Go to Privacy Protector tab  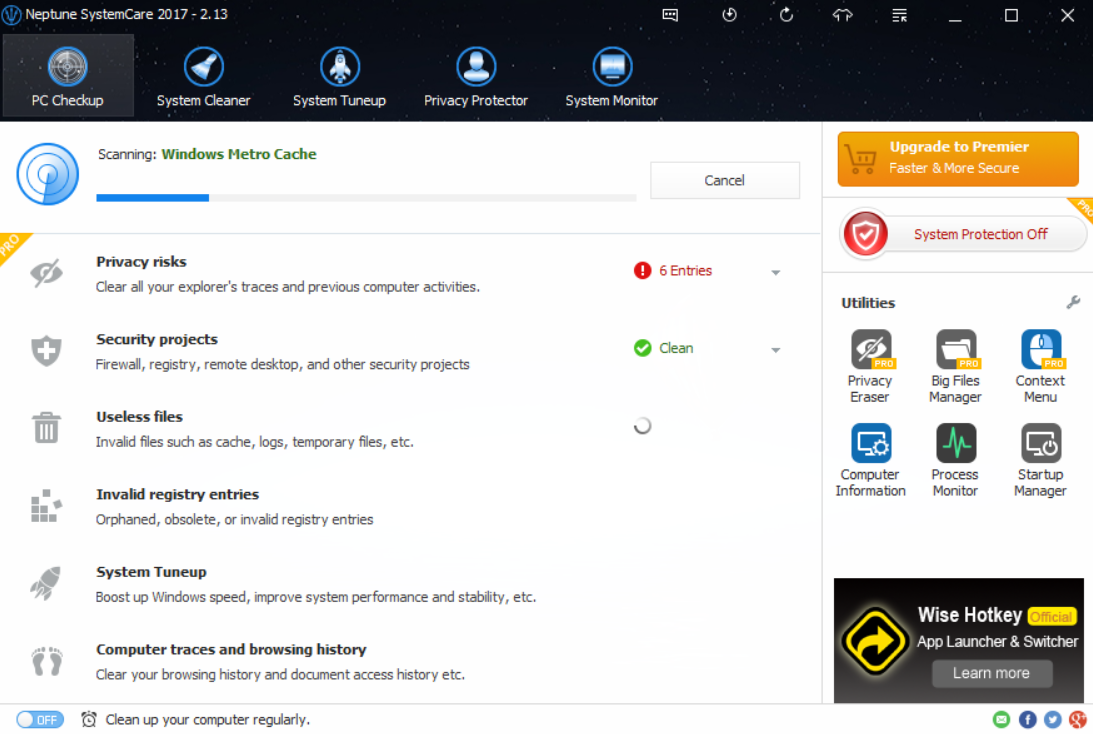[x=475, y=76]
